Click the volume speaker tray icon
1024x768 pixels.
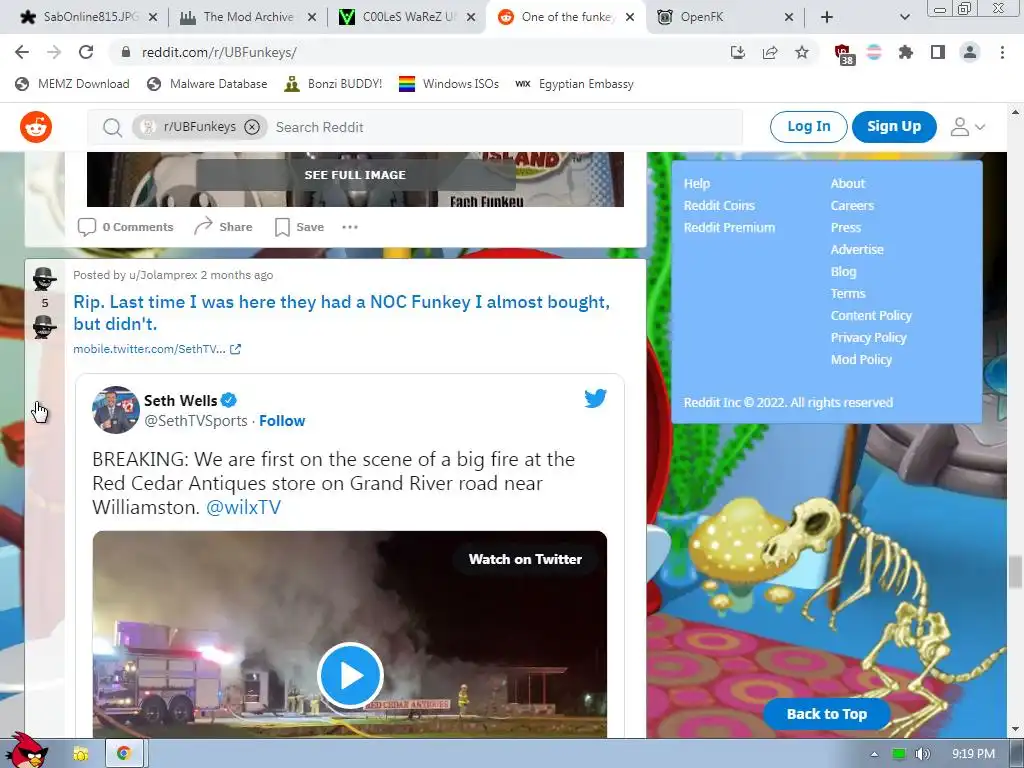[x=923, y=754]
